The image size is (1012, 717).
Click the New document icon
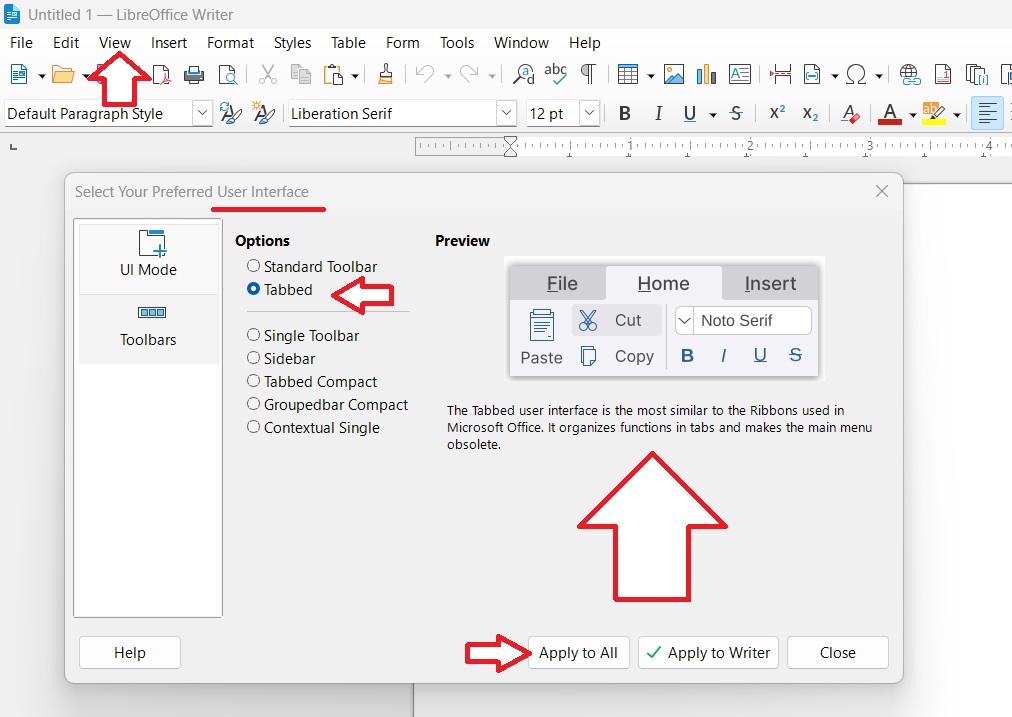click(19, 74)
